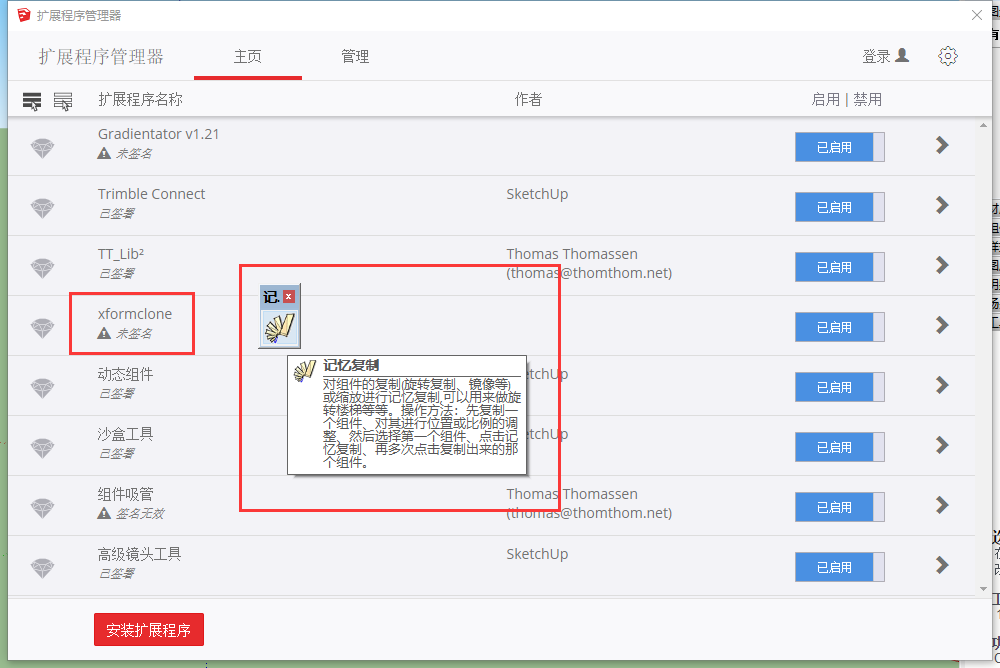
Task: Toggle the 已启用 switch for Trimble Connect
Action: [x=839, y=207]
